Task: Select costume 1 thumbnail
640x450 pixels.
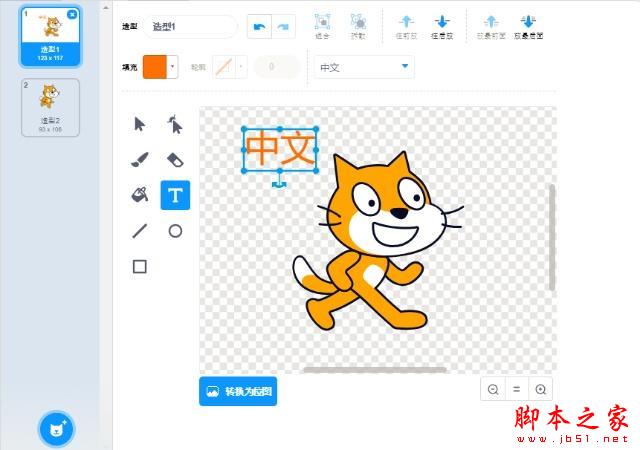Action: [50, 37]
